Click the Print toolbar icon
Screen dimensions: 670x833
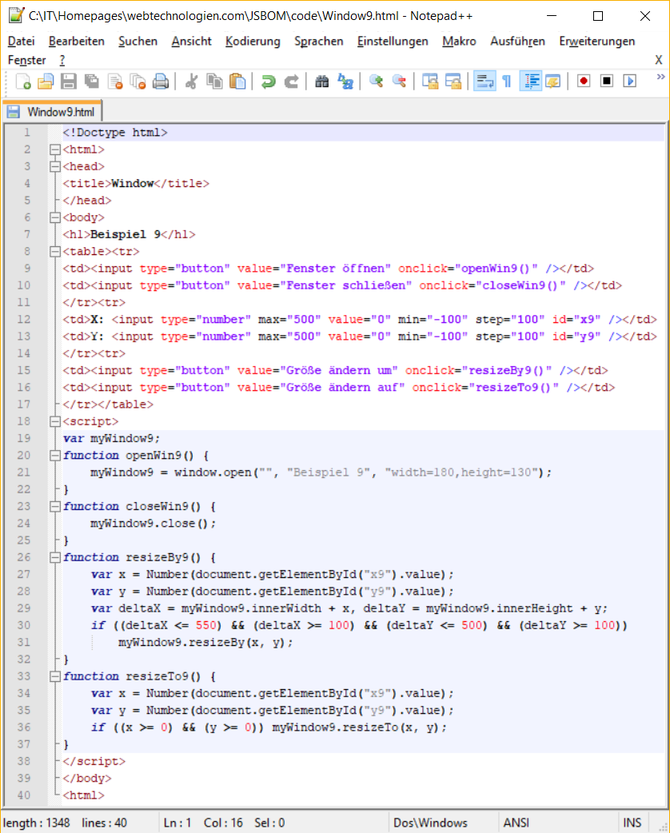[160, 81]
